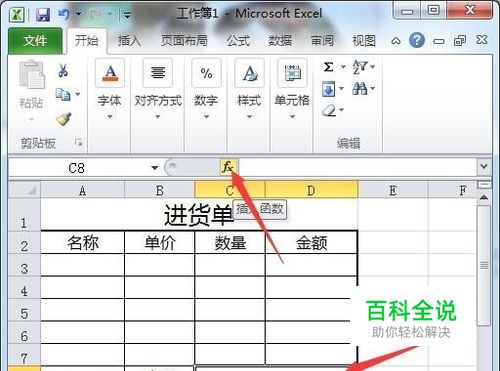Open the AutoSum dropdown arrow

click(x=343, y=67)
